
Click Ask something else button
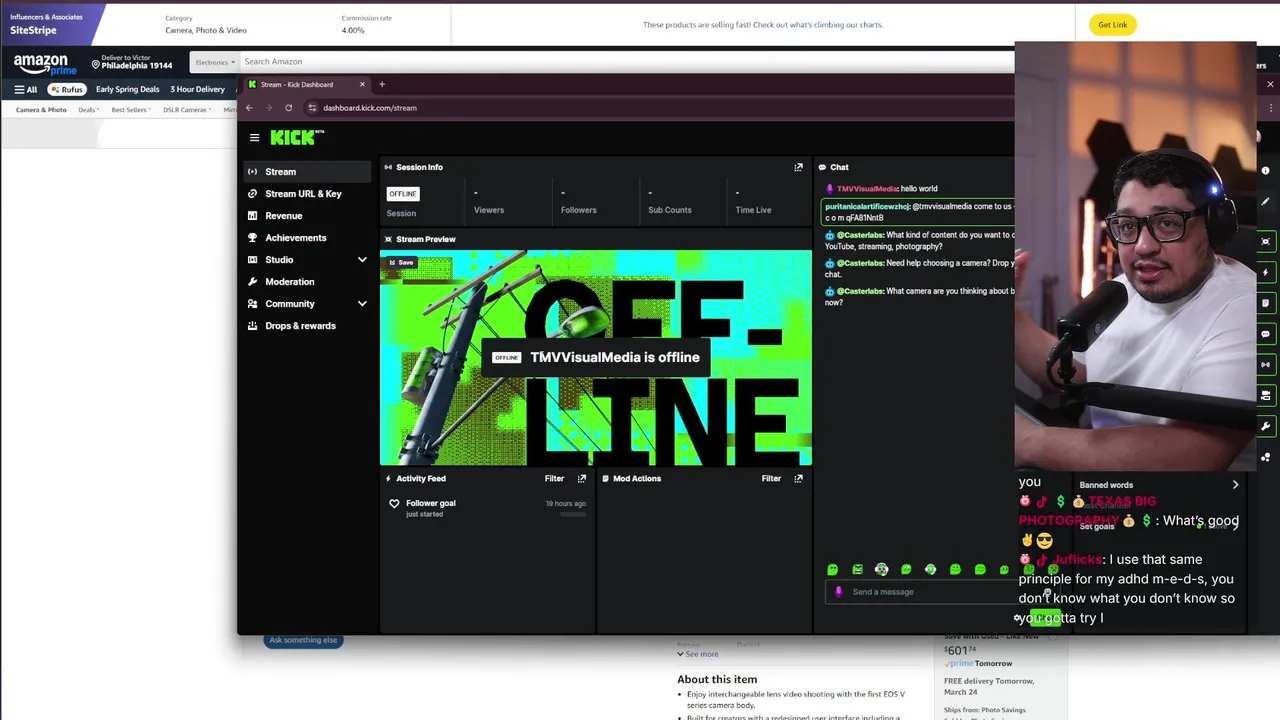[x=303, y=640]
